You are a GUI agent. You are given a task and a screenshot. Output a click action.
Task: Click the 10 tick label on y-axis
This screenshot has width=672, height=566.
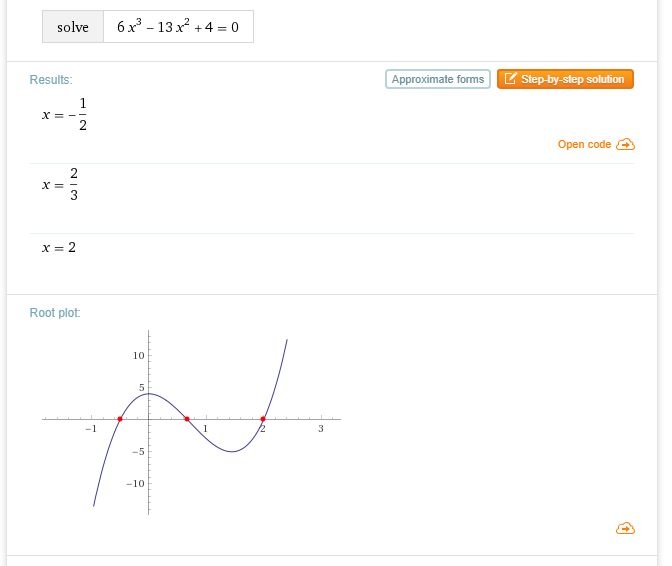tap(139, 355)
